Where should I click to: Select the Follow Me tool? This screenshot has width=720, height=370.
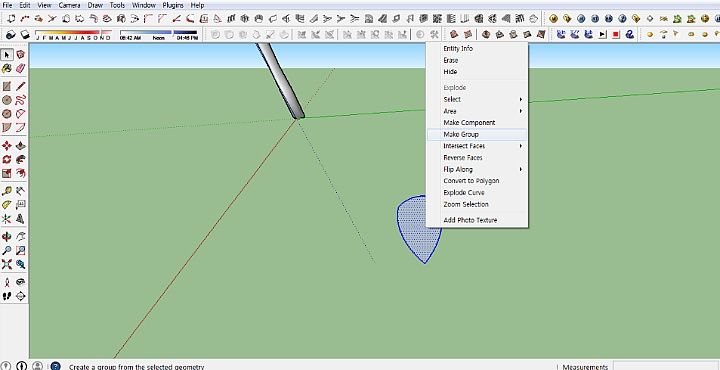20,159
